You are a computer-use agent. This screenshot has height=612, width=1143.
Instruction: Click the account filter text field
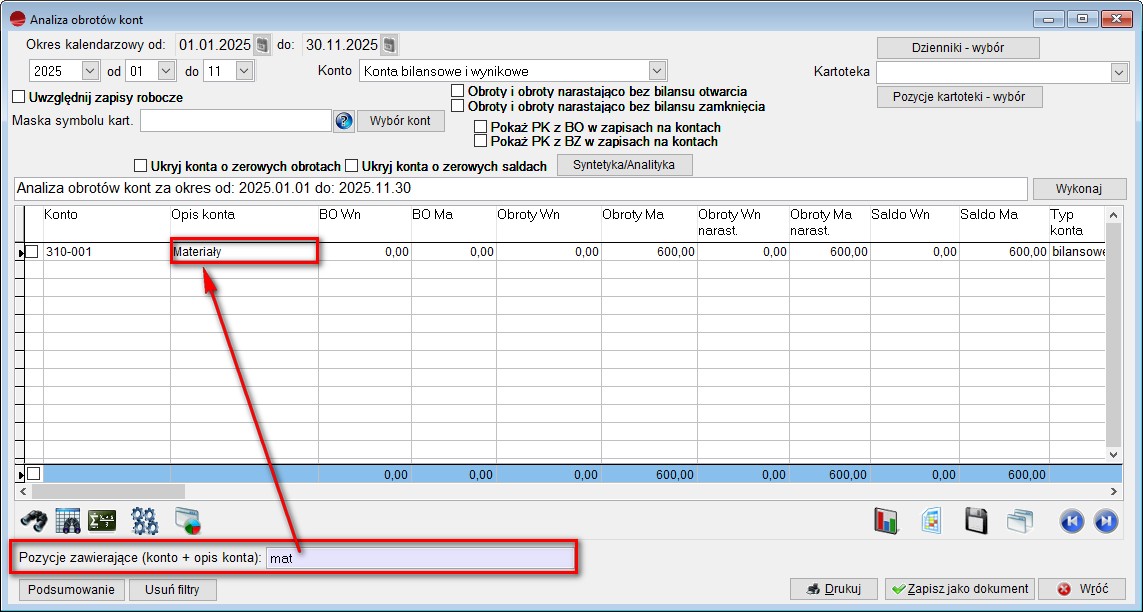click(421, 558)
